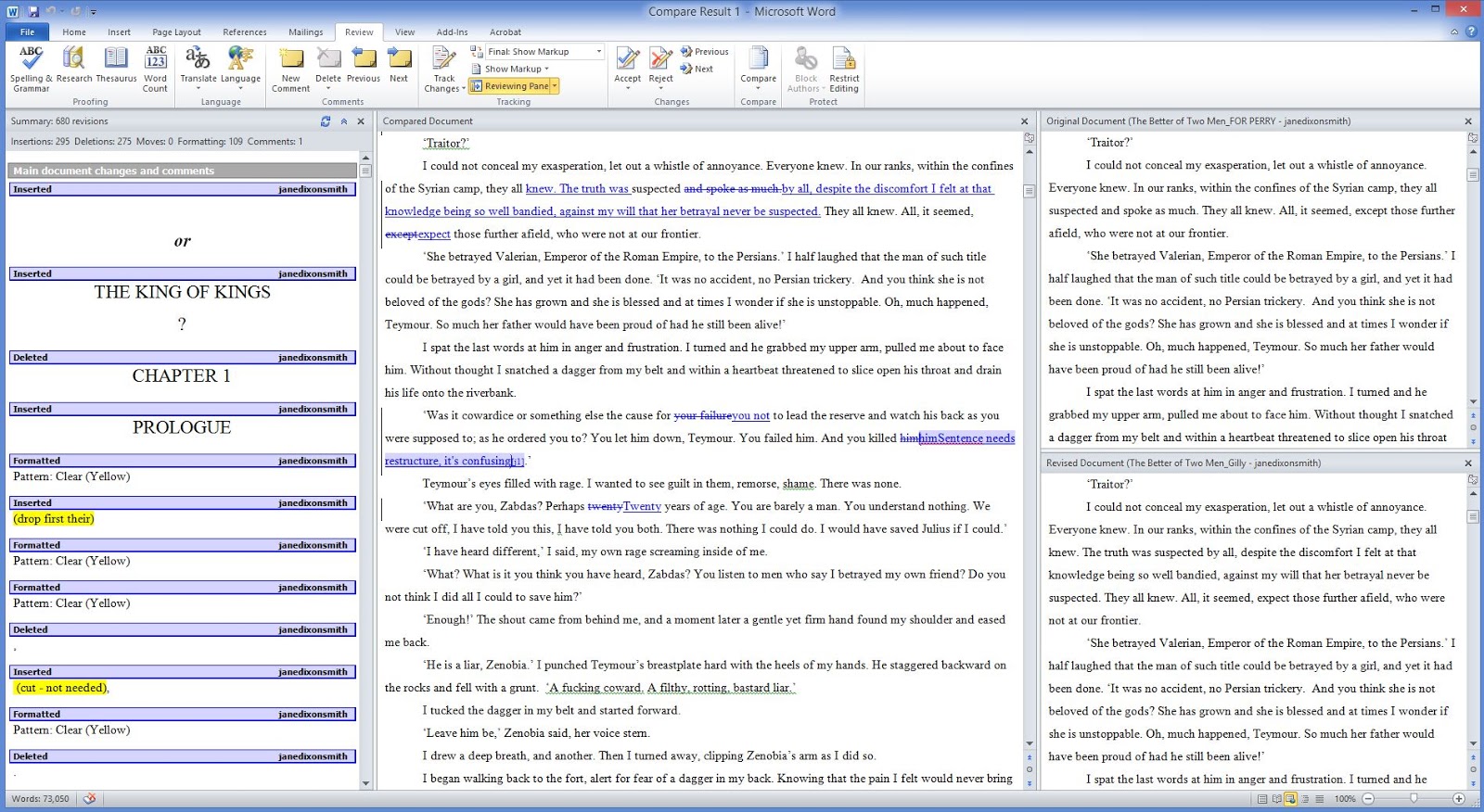Expand the Show Markup menu
The image size is (1484, 812).
point(516,69)
